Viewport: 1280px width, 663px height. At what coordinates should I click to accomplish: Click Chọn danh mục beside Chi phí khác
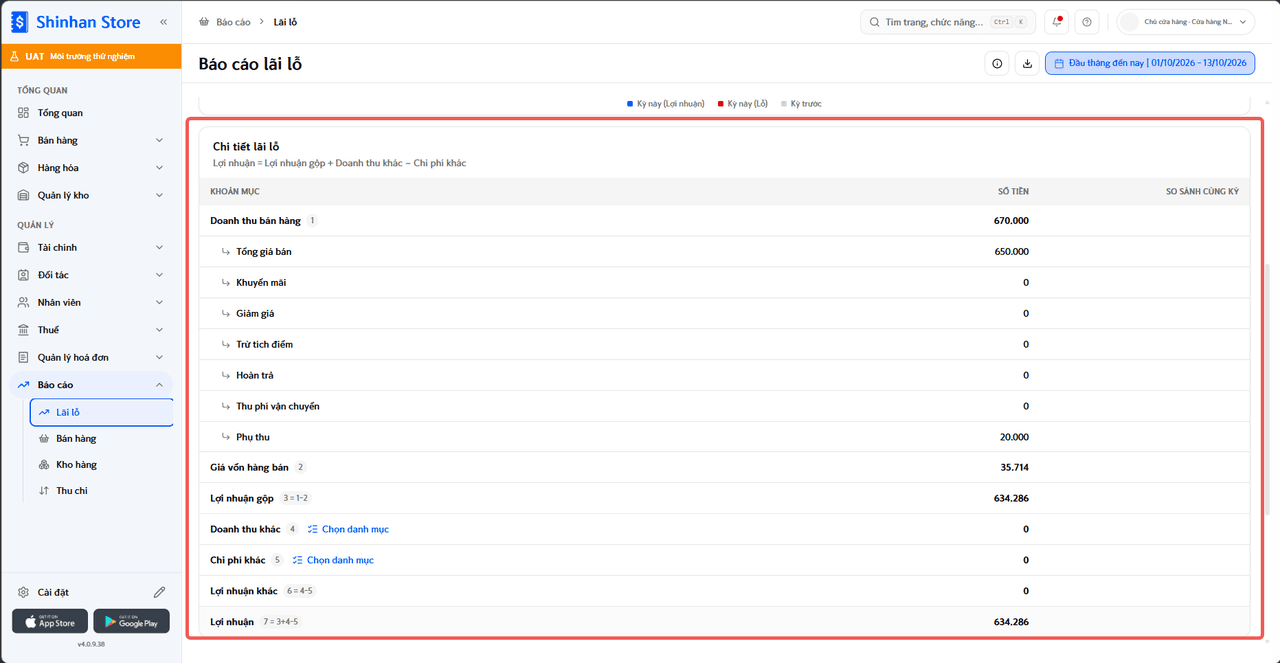[333, 560]
